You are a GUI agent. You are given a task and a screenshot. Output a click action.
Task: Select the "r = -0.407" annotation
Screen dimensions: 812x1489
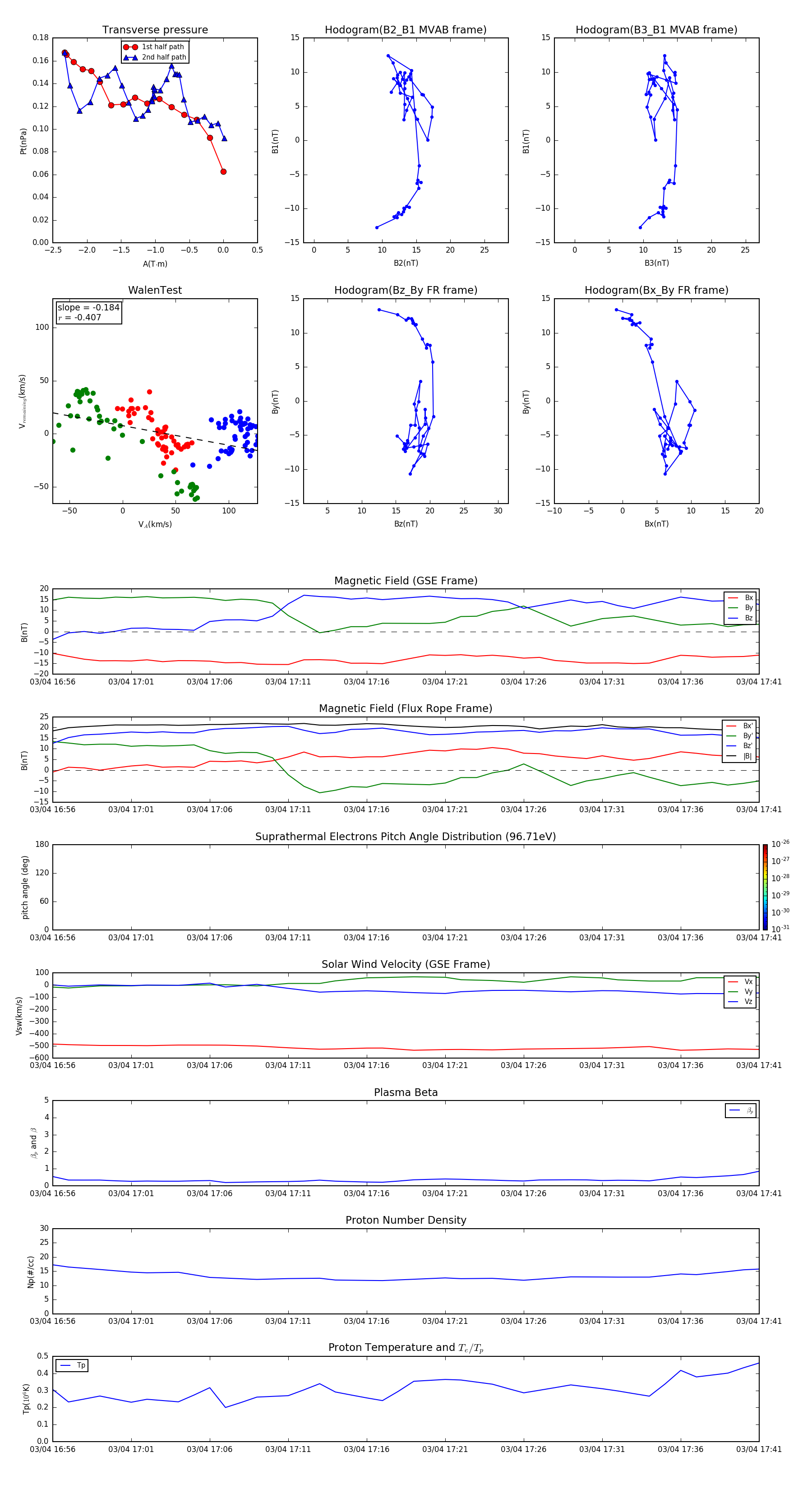[x=80, y=317]
